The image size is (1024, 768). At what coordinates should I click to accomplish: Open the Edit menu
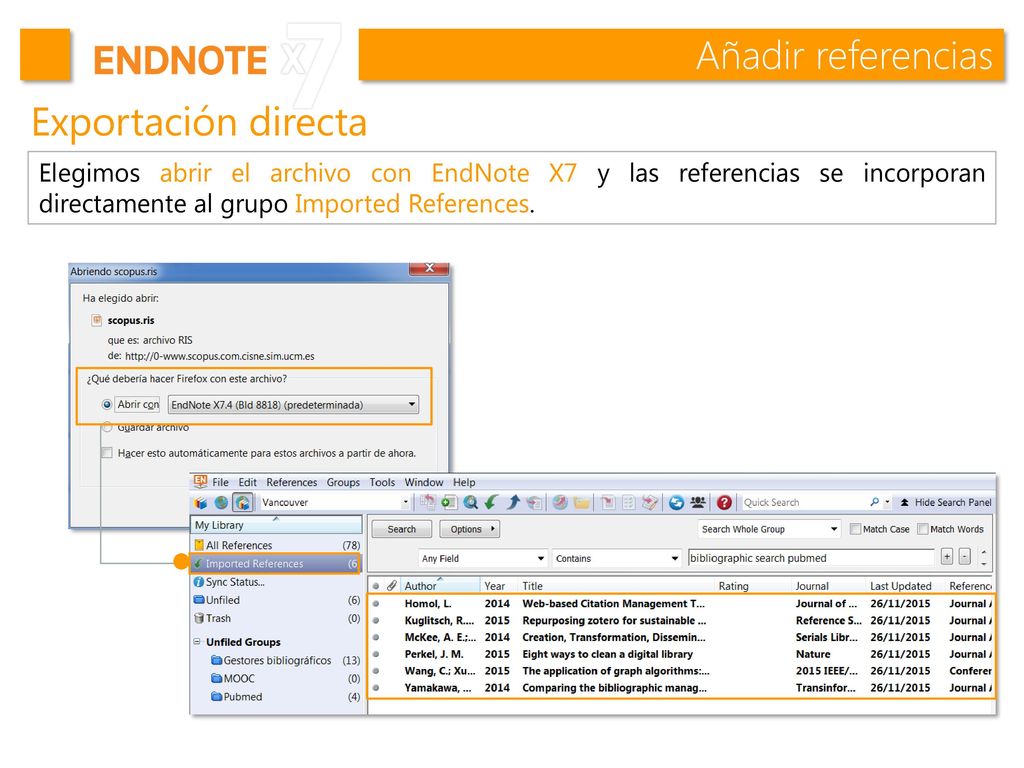pos(248,482)
